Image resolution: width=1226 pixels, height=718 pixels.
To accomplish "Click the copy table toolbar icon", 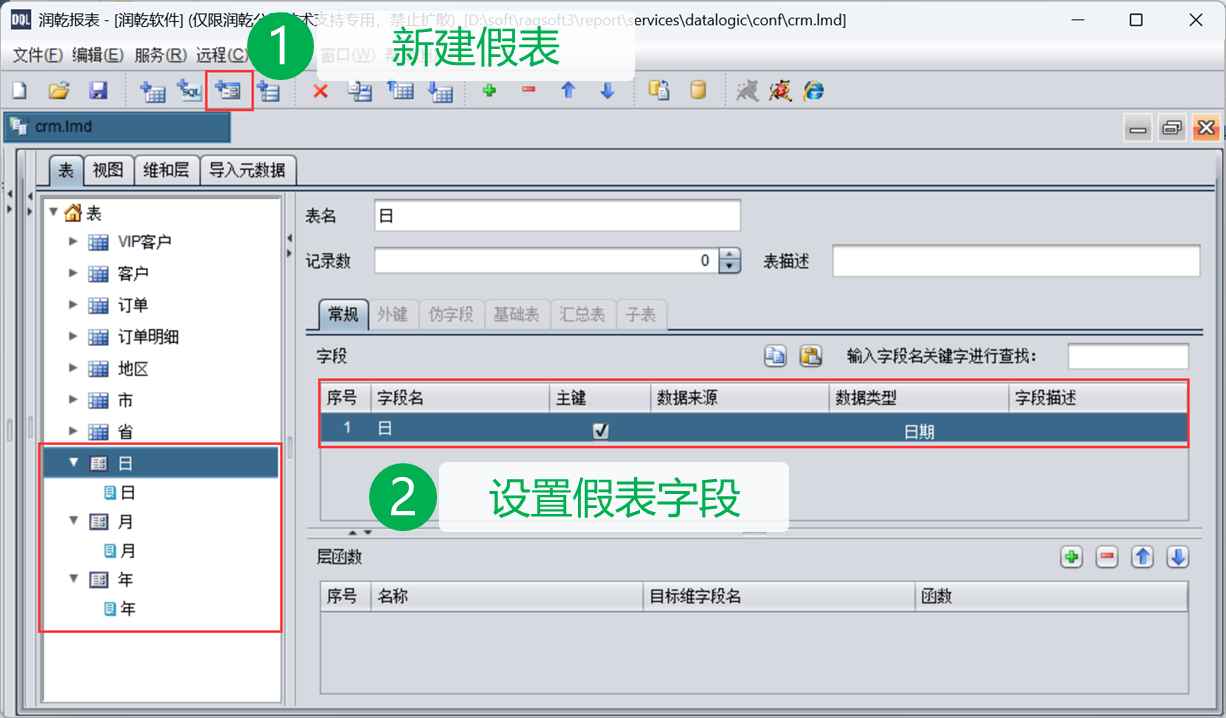I will coord(360,91).
